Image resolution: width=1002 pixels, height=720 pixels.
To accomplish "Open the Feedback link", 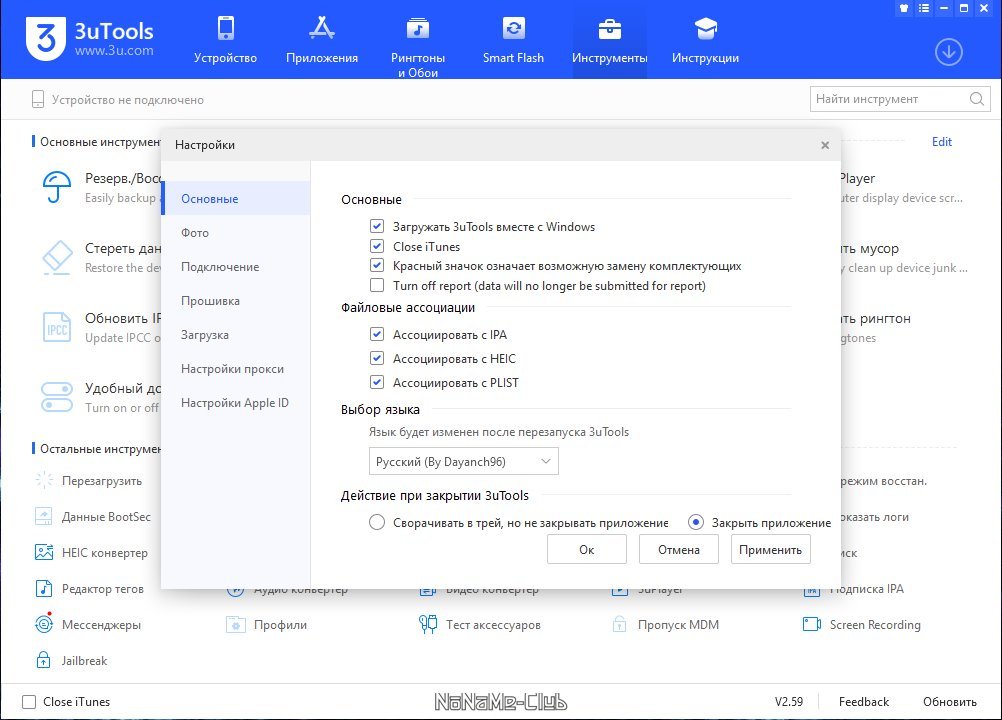I will [863, 701].
